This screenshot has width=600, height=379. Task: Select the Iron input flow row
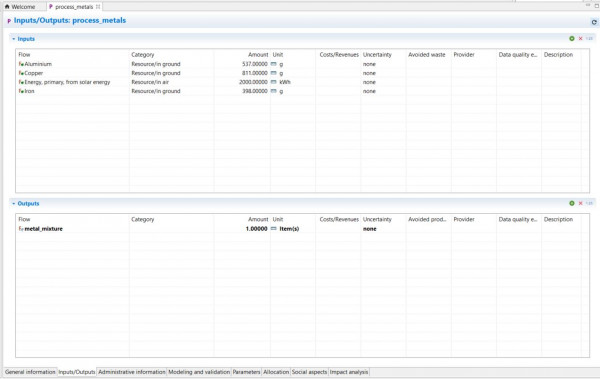point(302,91)
